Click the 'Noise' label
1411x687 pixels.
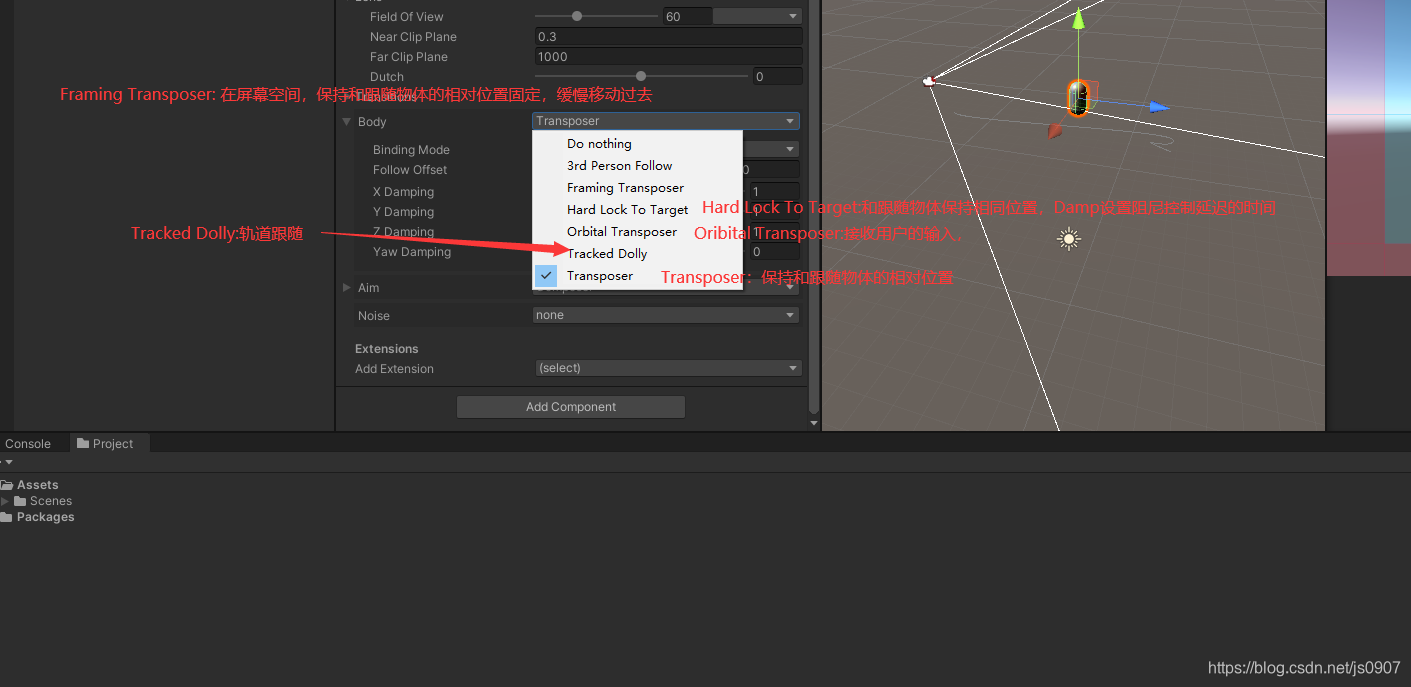374,316
